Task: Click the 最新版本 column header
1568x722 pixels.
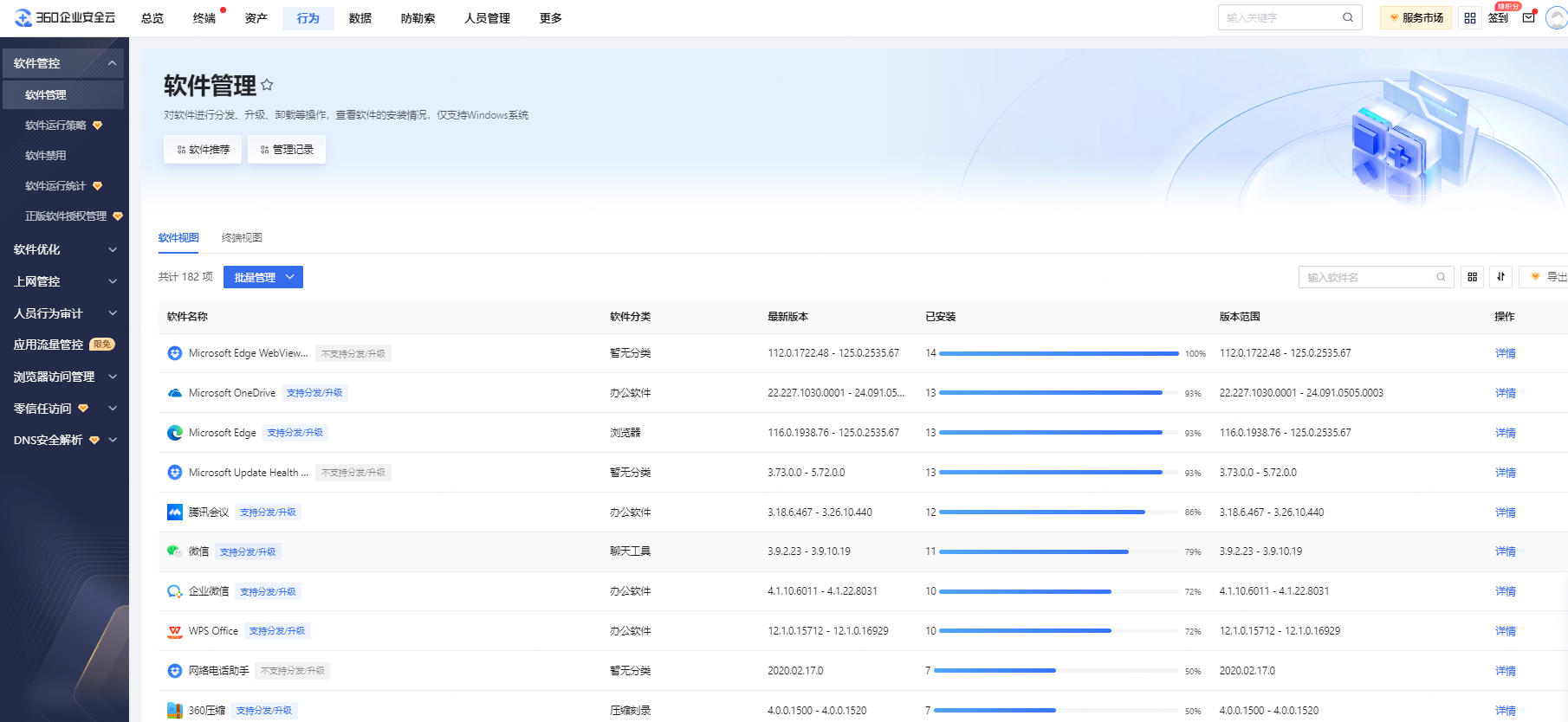Action: [787, 317]
